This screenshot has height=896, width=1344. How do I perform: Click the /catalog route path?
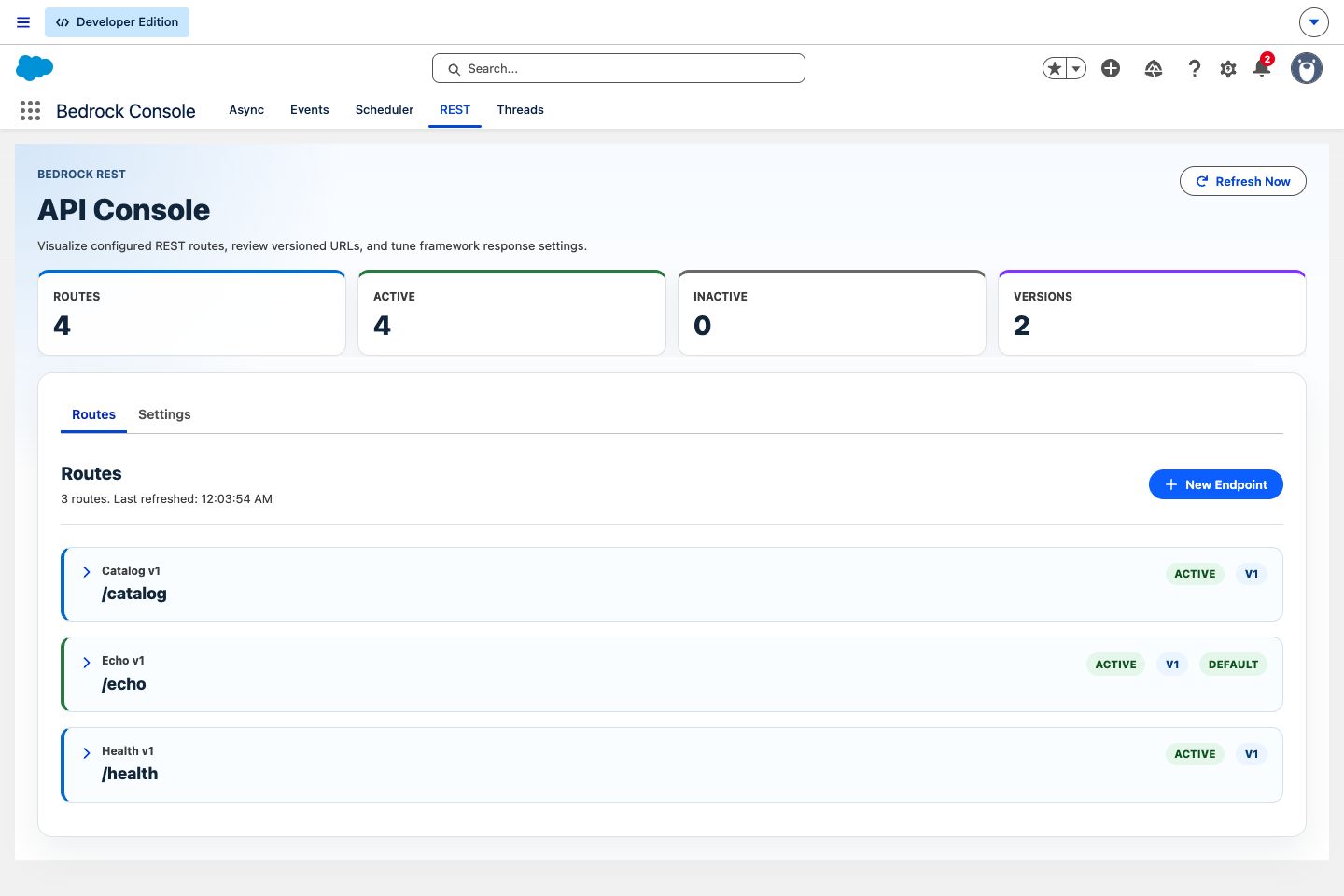134,594
